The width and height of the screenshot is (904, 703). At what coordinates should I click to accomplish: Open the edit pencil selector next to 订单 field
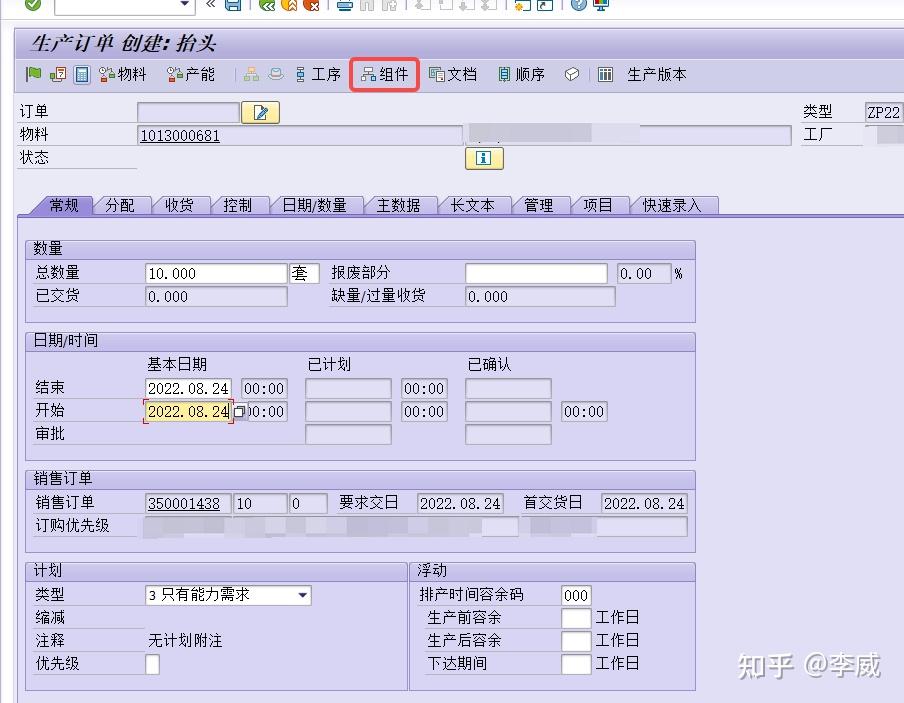click(x=260, y=112)
